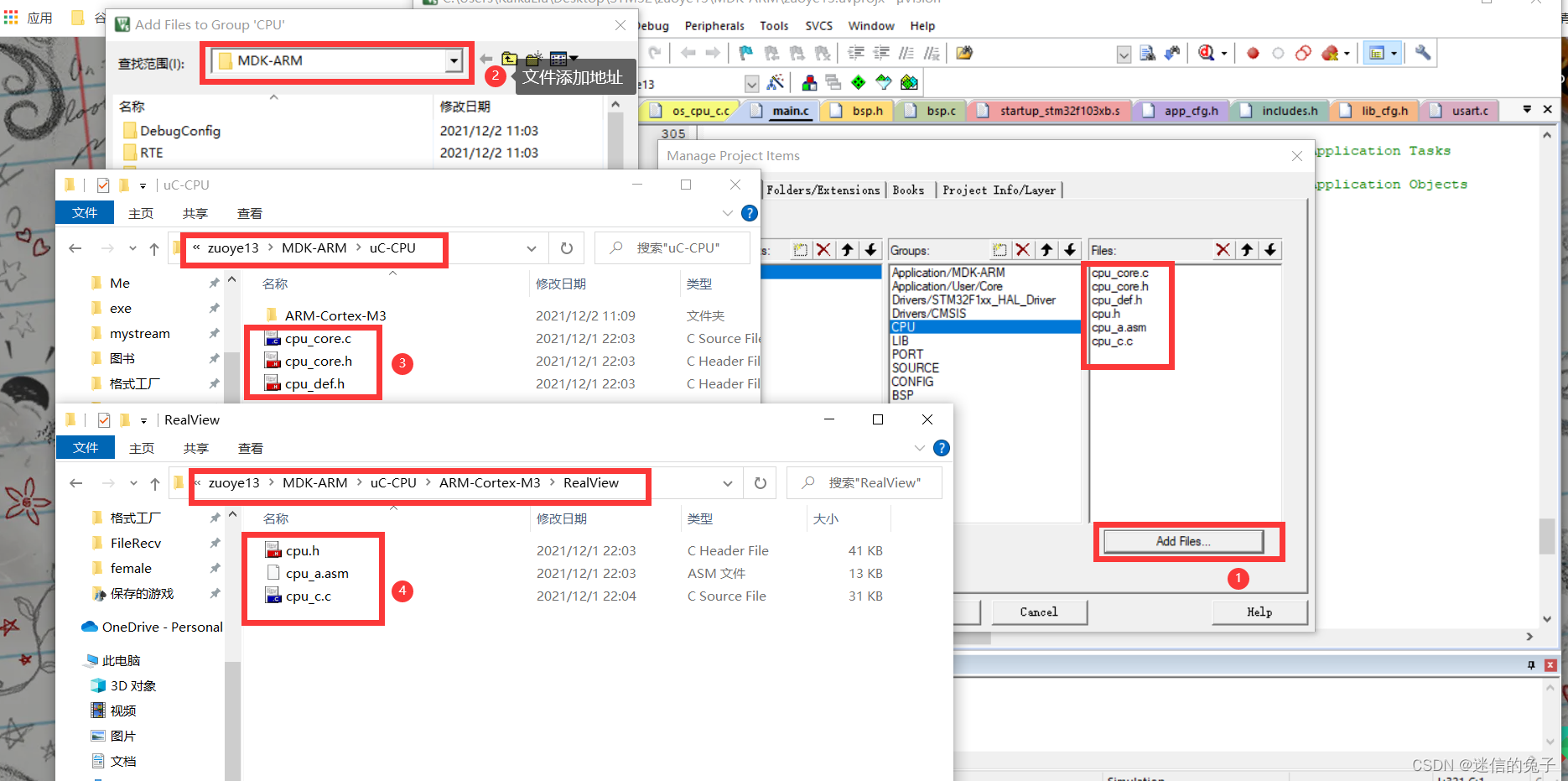Select the PORT group
The height and width of the screenshot is (781, 1568).
point(907,354)
